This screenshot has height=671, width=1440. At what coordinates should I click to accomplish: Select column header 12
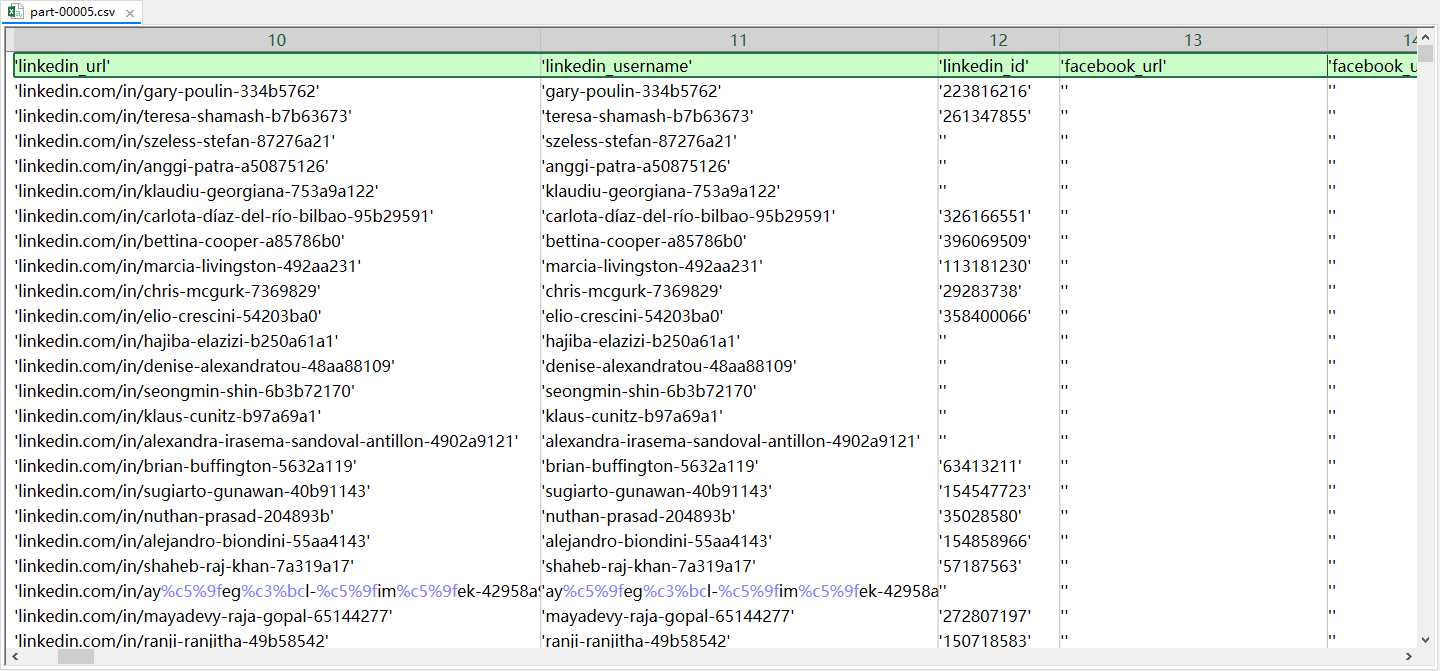pyautogui.click(x=999, y=40)
